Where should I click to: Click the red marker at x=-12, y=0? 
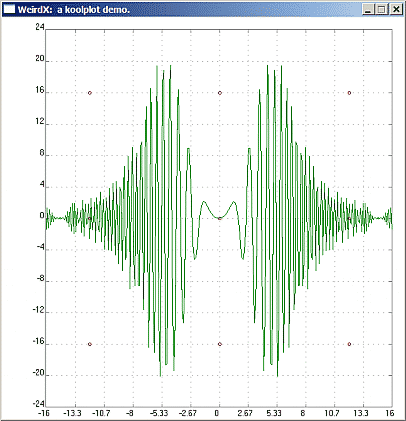(x=90, y=219)
